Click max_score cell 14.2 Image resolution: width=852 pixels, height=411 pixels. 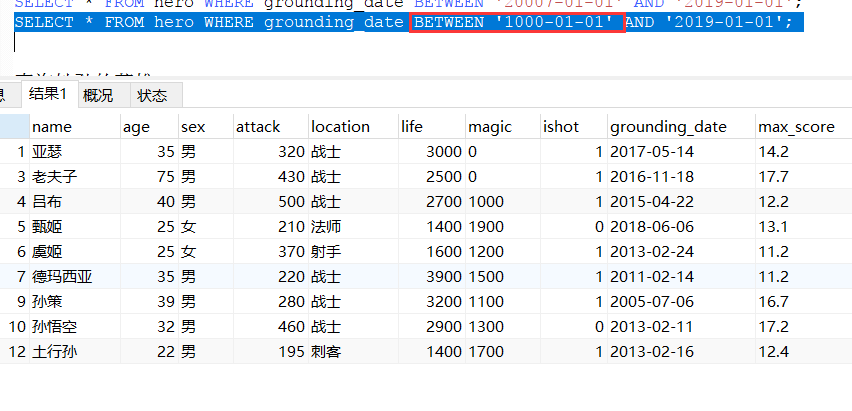[804, 152]
